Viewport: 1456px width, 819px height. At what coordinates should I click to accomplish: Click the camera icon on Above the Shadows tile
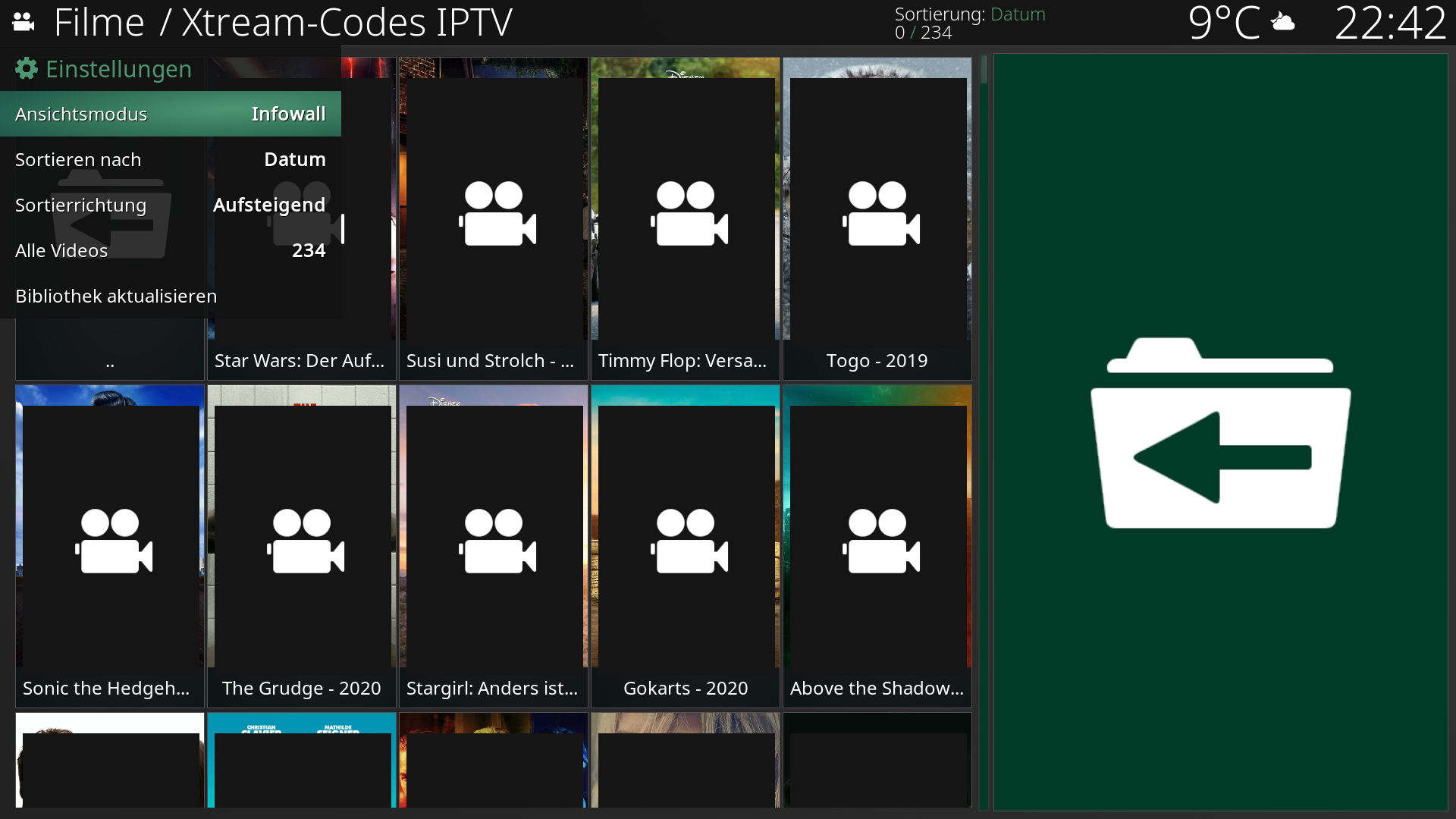click(x=881, y=541)
